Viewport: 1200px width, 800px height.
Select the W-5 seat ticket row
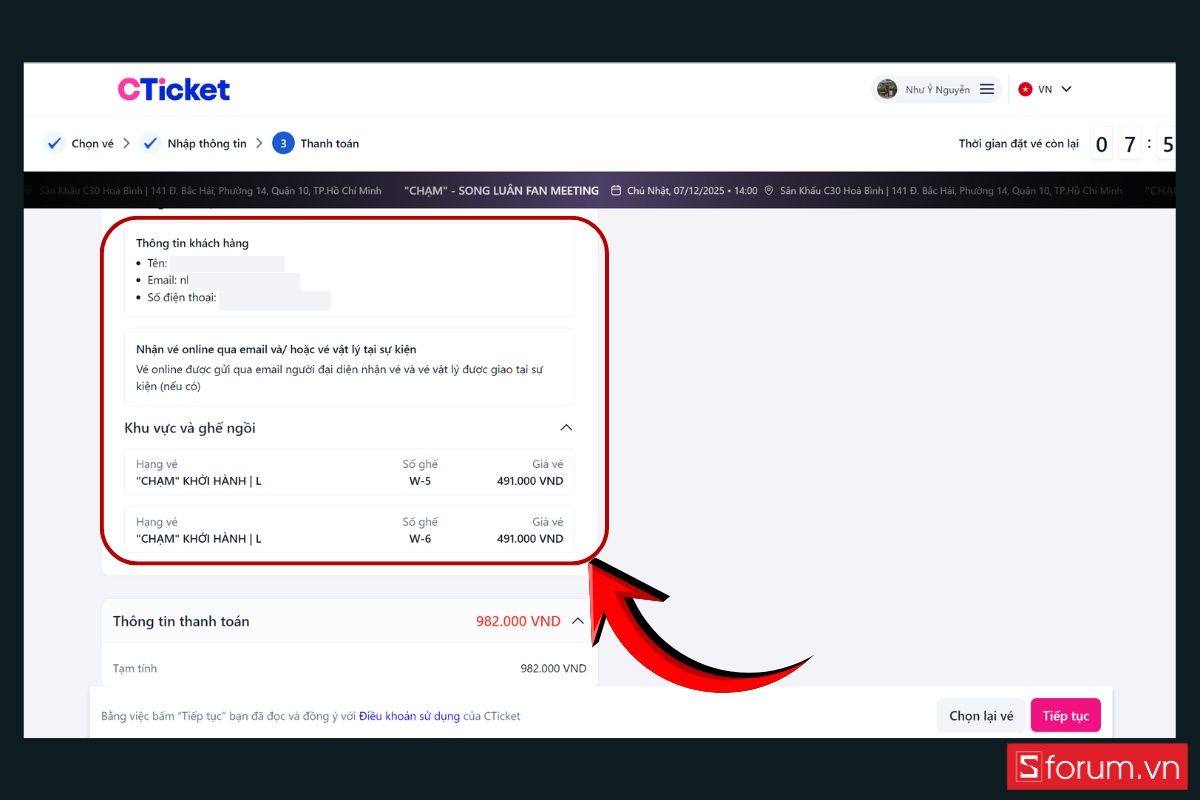(349, 472)
